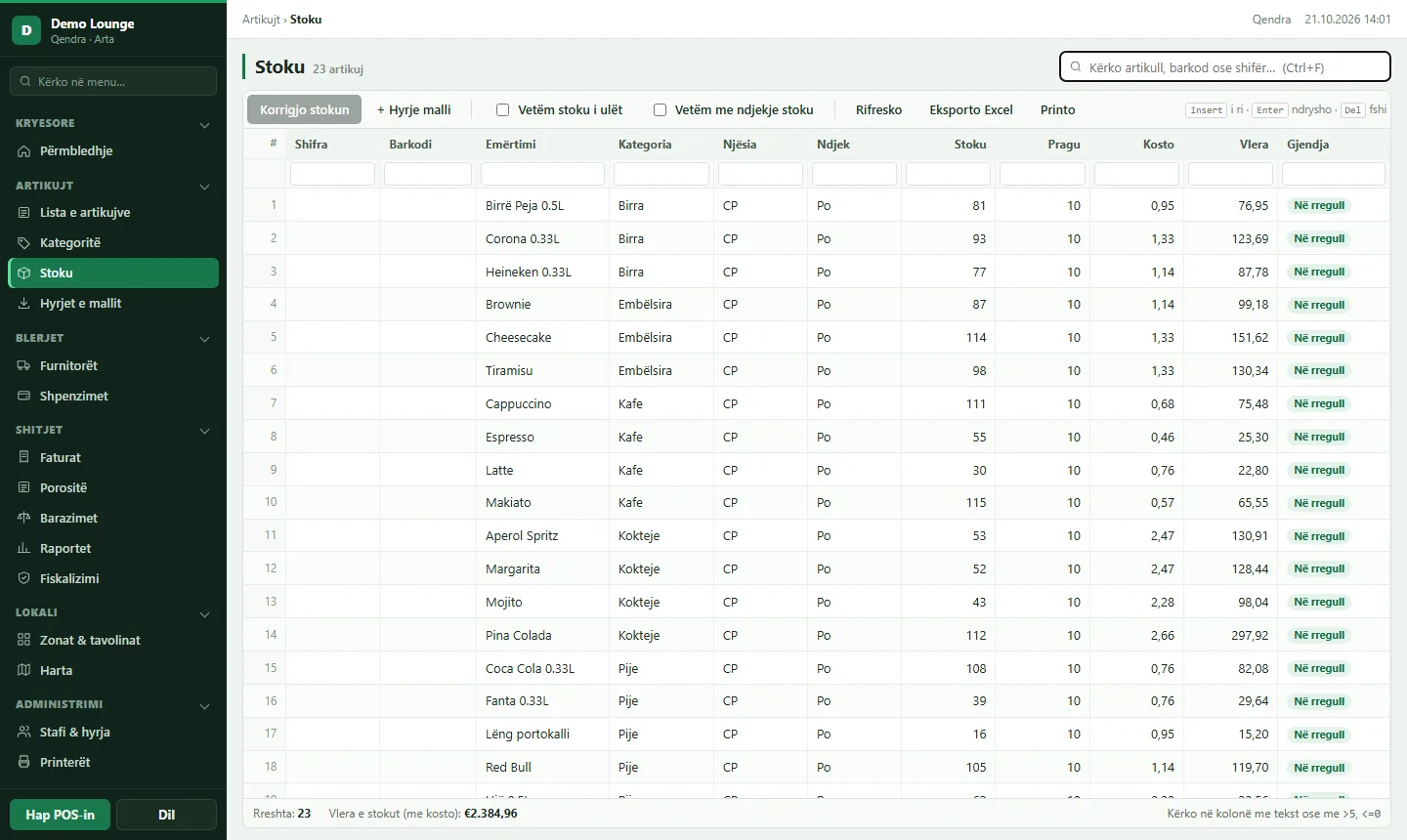This screenshot has width=1407, height=840.
Task: Click the Dil logout button
Action: [x=166, y=815]
